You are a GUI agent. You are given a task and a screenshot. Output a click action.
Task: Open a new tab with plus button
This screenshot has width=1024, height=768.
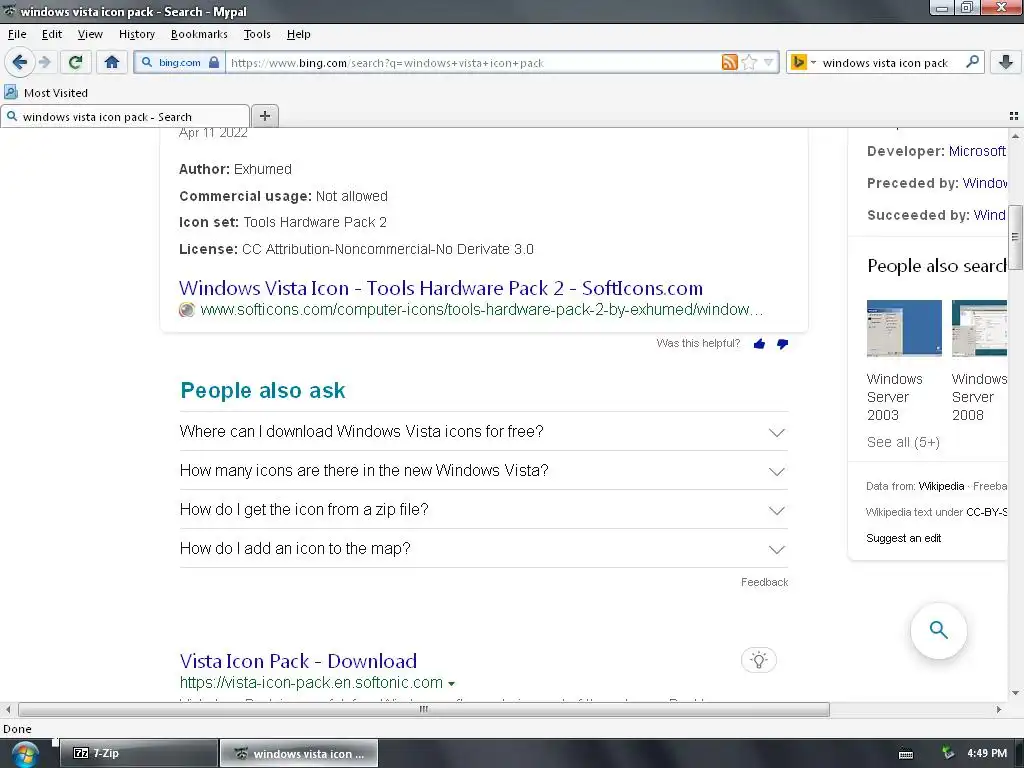(264, 116)
